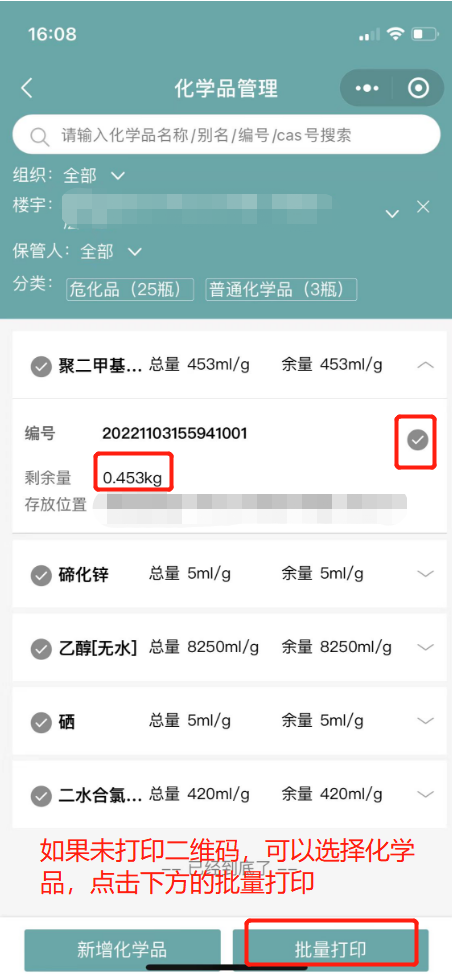
Task: Toggle the 乙醇[无水] checkbox
Action: point(41,649)
